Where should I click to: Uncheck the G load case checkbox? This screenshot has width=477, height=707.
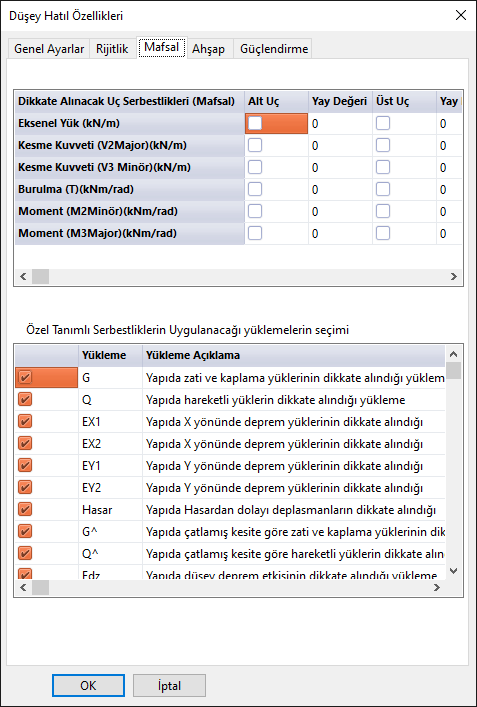click(25, 377)
